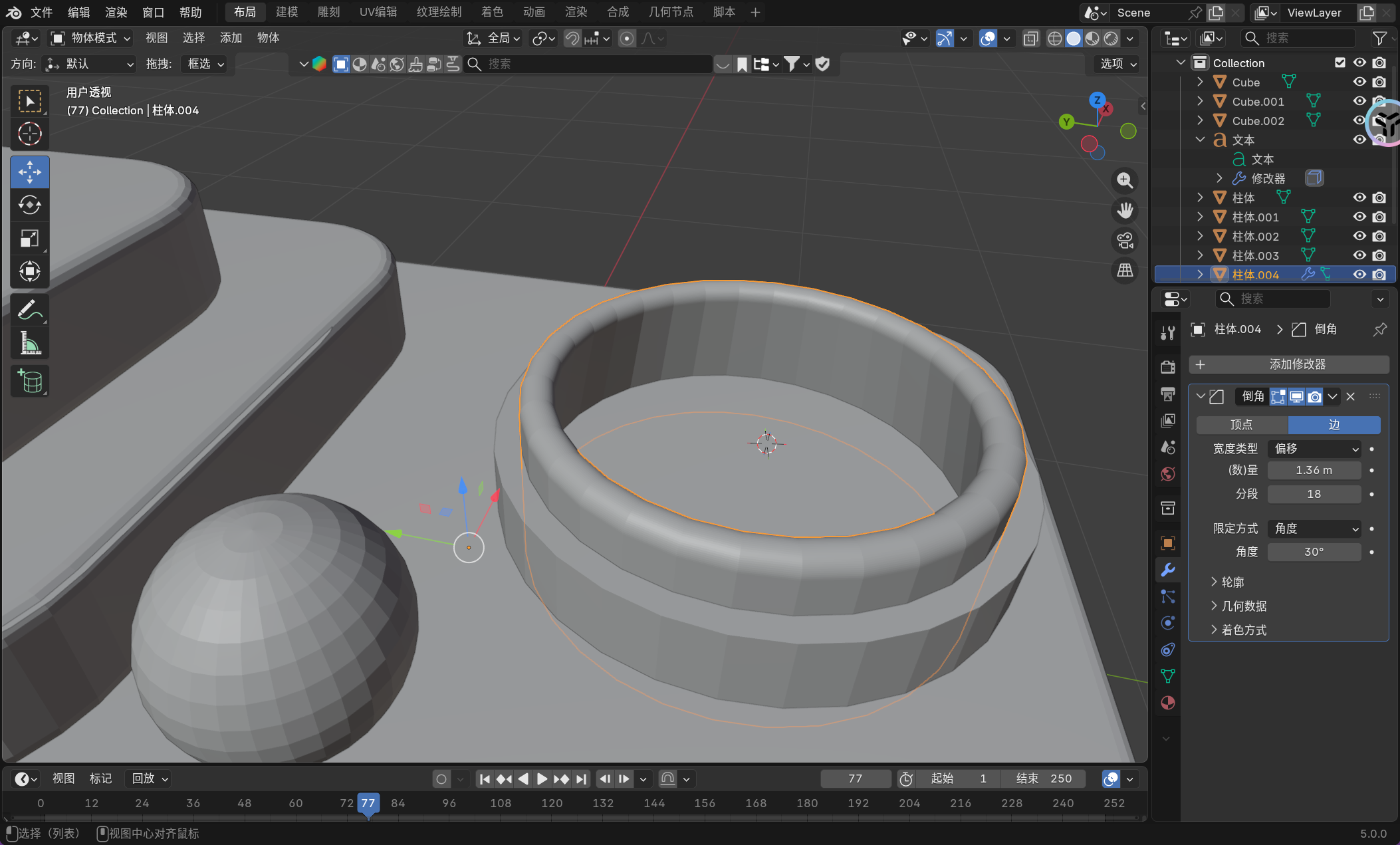Image resolution: width=1400 pixels, height=845 pixels.
Task: Switch to the UV编辑 workspace tab
Action: click(x=378, y=12)
